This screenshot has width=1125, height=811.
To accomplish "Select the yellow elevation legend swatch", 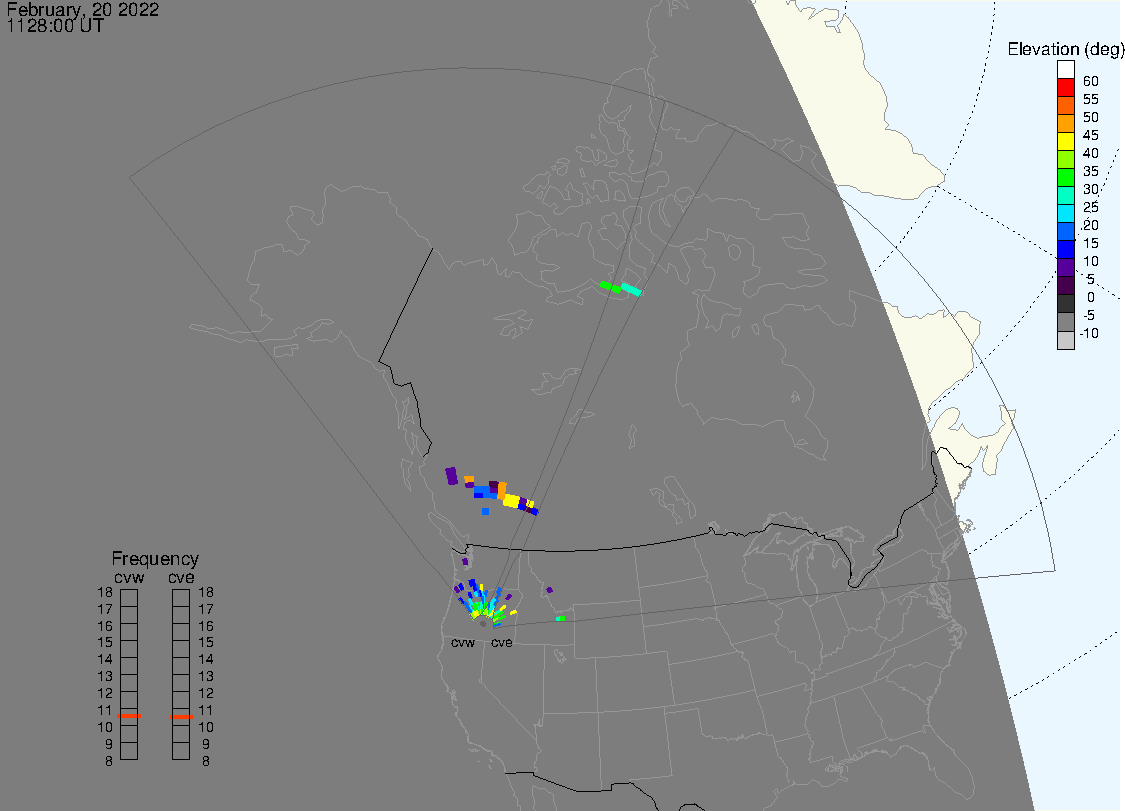I will [1065, 141].
